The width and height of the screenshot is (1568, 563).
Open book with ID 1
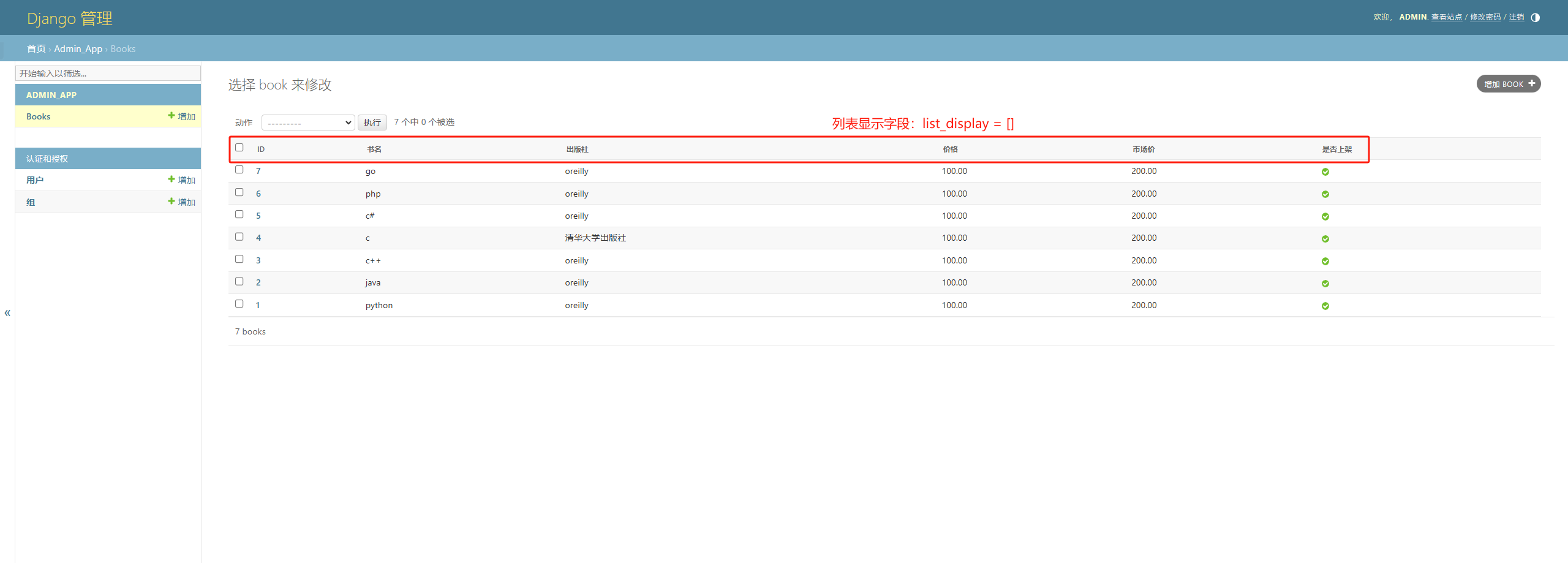tap(258, 305)
